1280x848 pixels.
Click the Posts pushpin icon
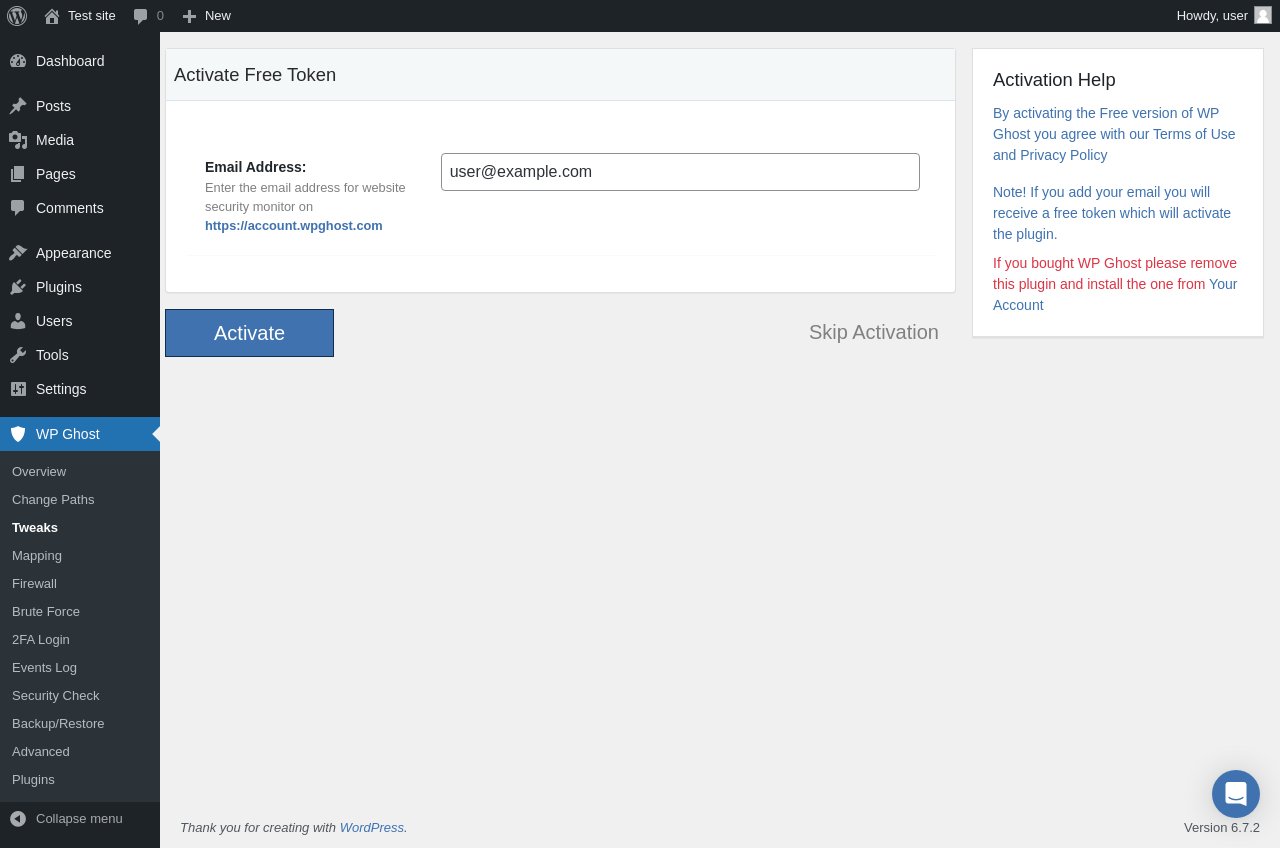coord(18,106)
